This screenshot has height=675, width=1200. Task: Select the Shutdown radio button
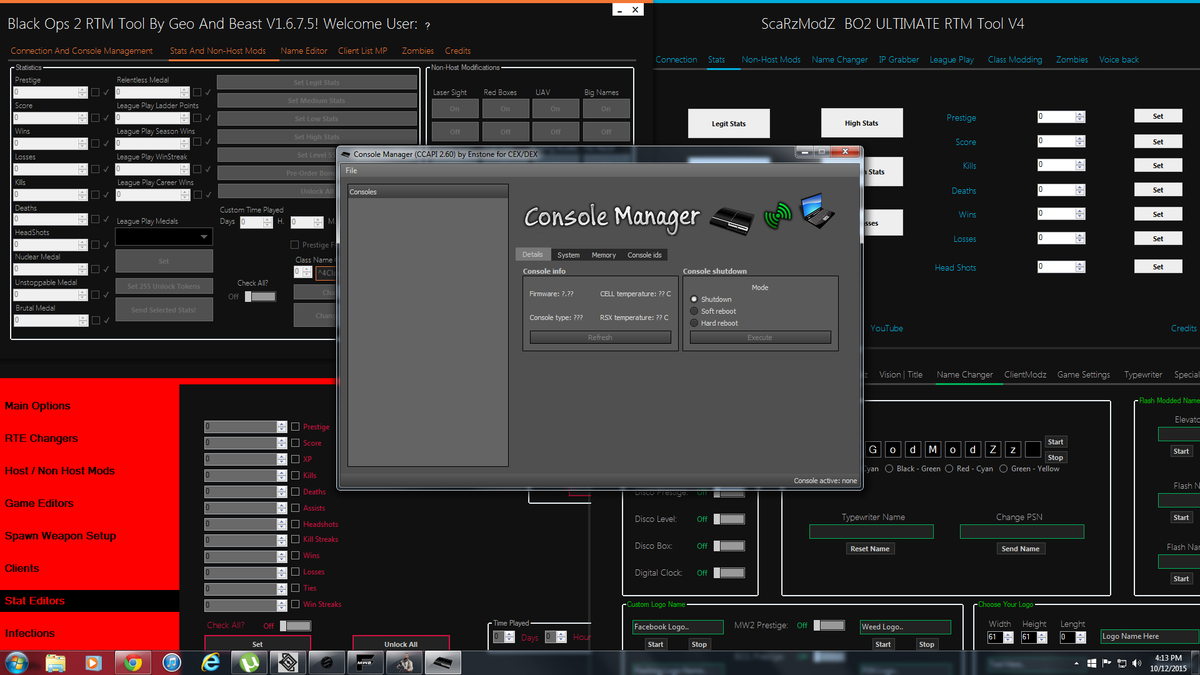pos(695,299)
